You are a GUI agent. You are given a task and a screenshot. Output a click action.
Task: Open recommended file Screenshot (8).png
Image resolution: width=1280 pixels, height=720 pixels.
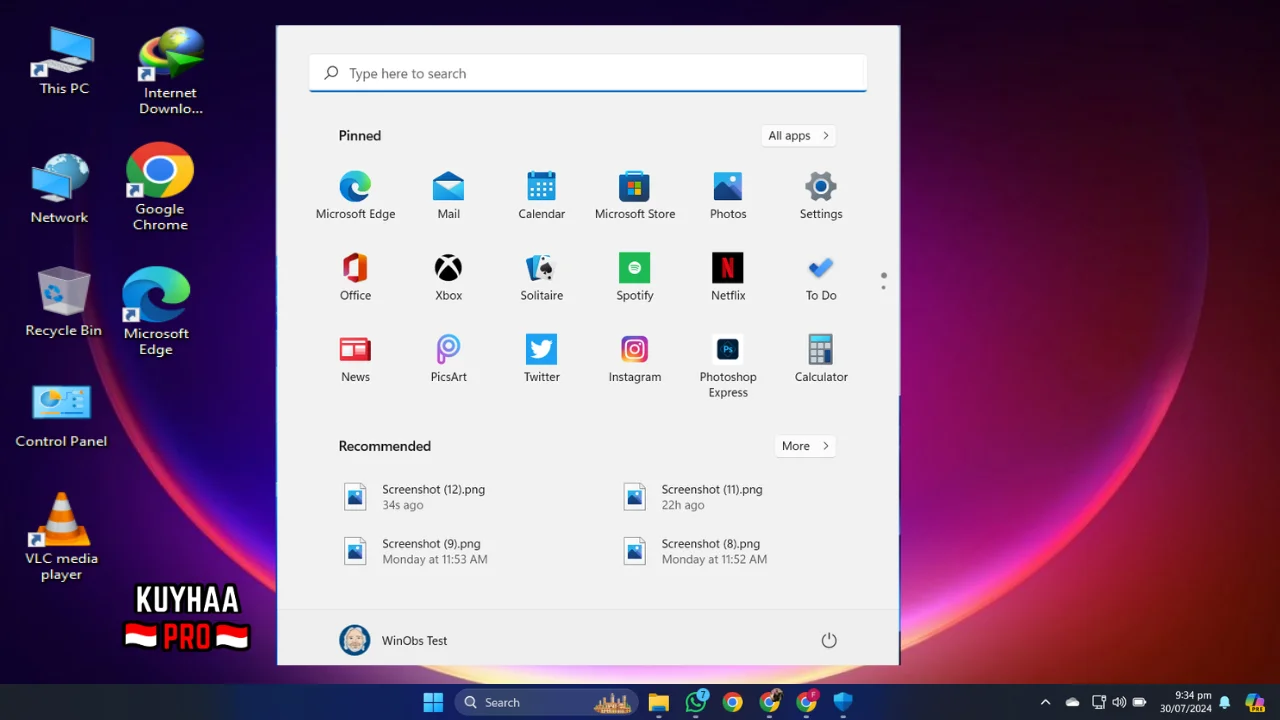tap(694, 551)
